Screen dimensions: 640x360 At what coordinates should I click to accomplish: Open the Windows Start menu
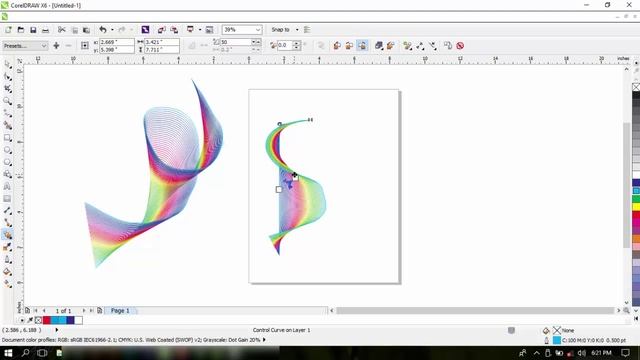tap(8, 353)
